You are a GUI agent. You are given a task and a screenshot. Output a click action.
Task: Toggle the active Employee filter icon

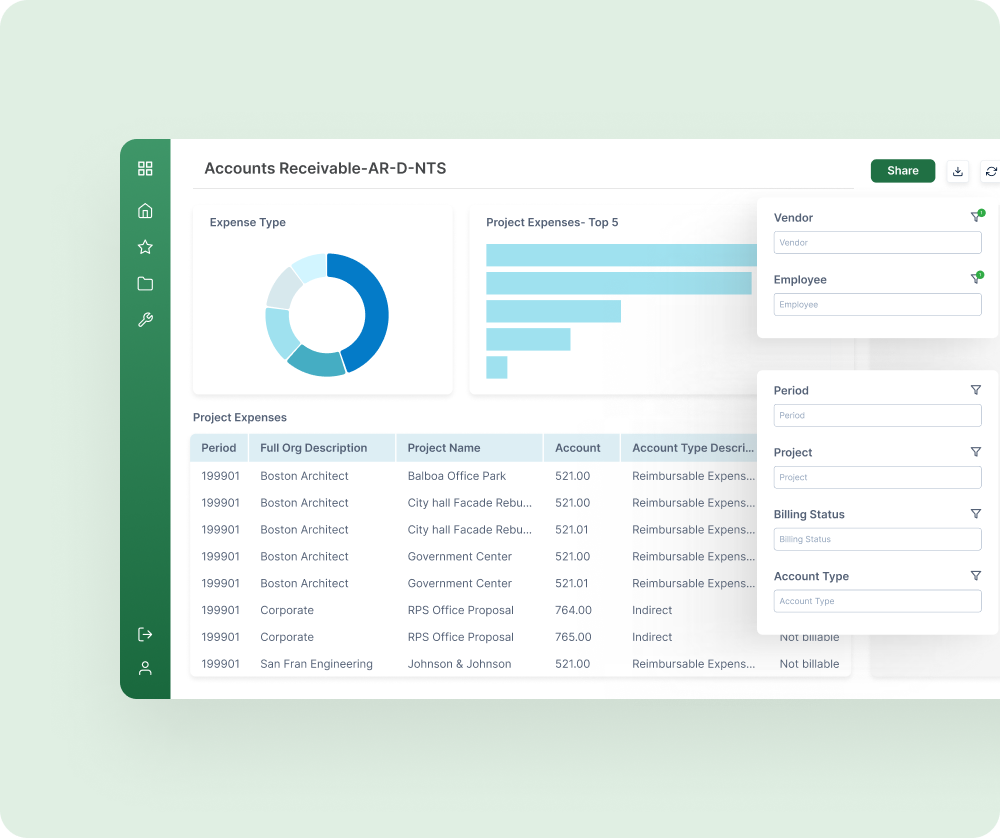coord(976,279)
